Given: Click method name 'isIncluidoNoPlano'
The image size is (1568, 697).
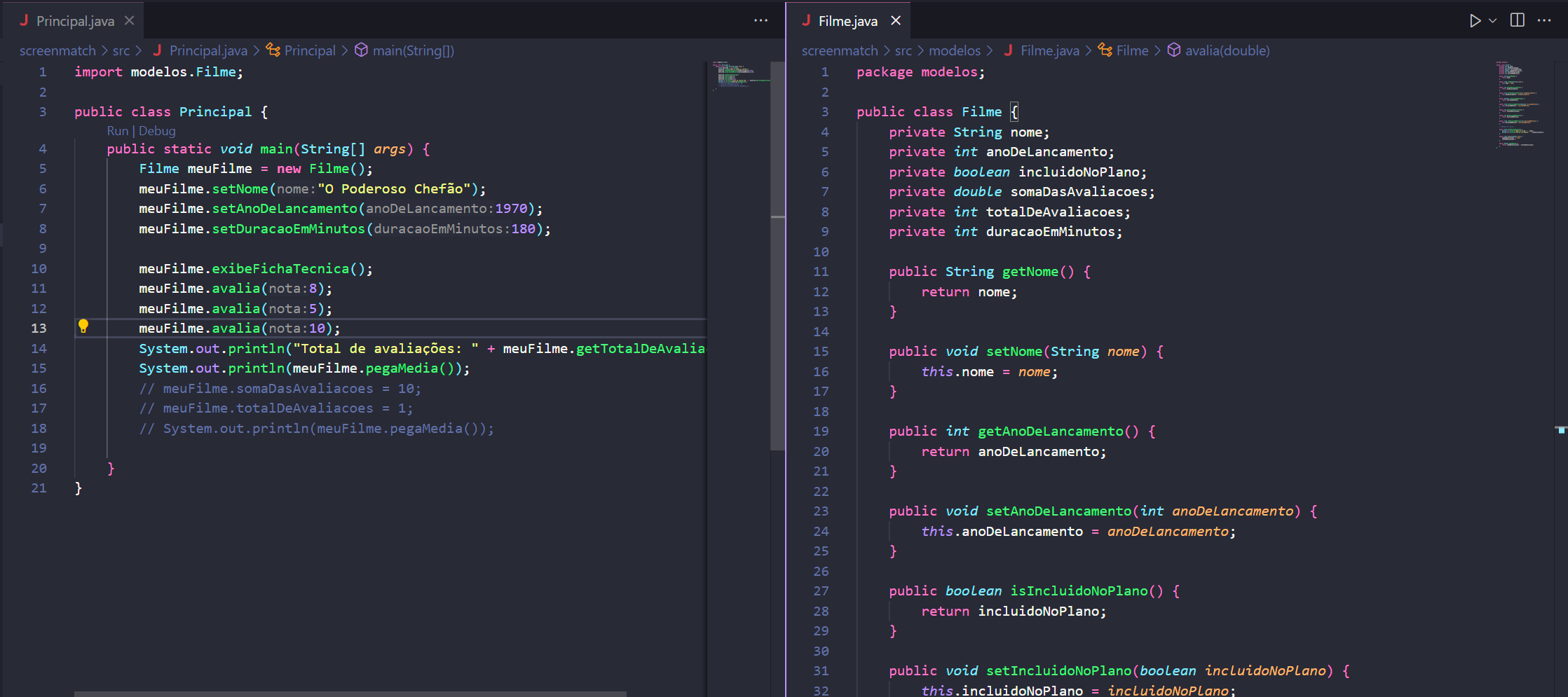Looking at the screenshot, I should (1079, 591).
